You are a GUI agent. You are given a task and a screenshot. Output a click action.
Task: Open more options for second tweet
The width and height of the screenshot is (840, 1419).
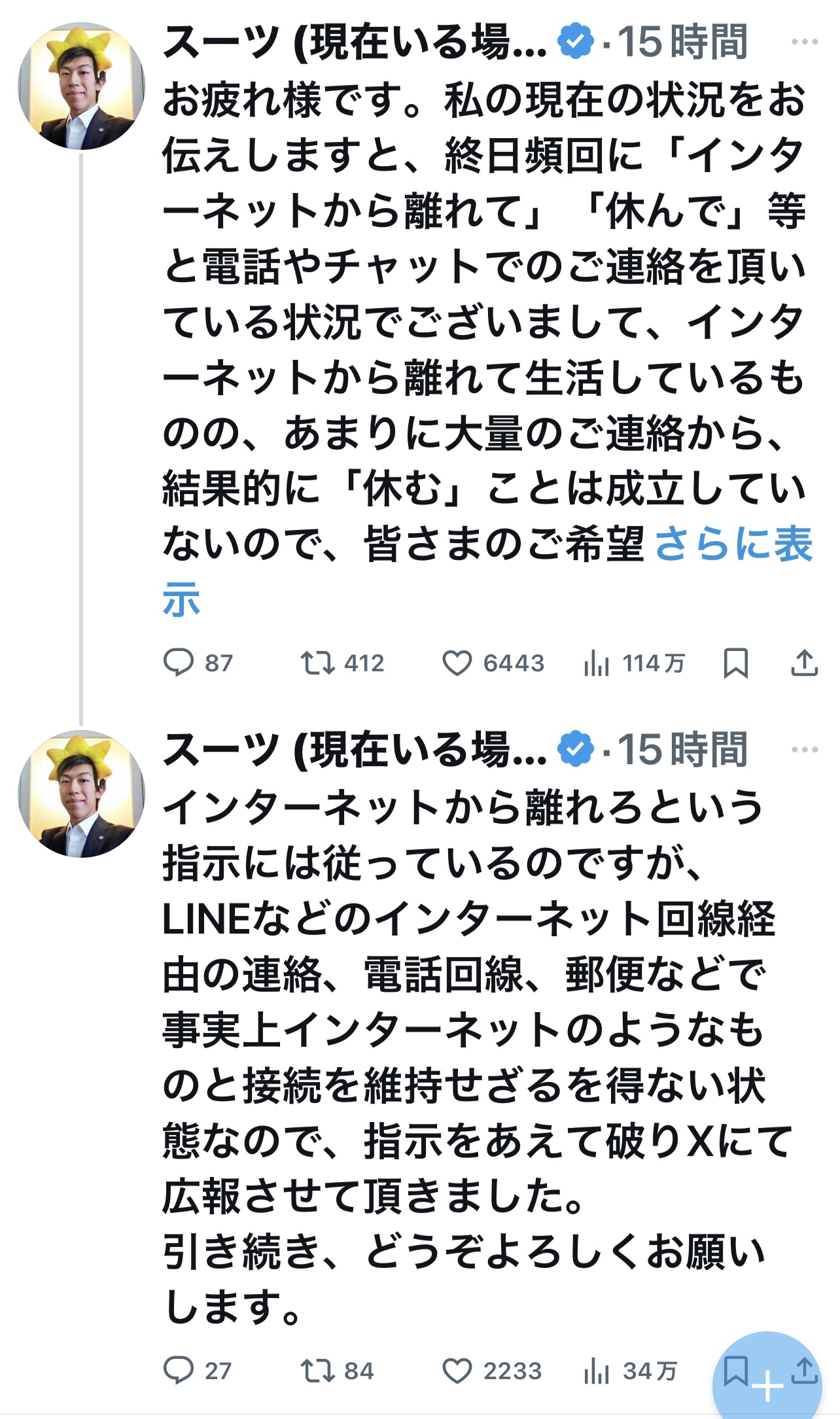[x=804, y=750]
